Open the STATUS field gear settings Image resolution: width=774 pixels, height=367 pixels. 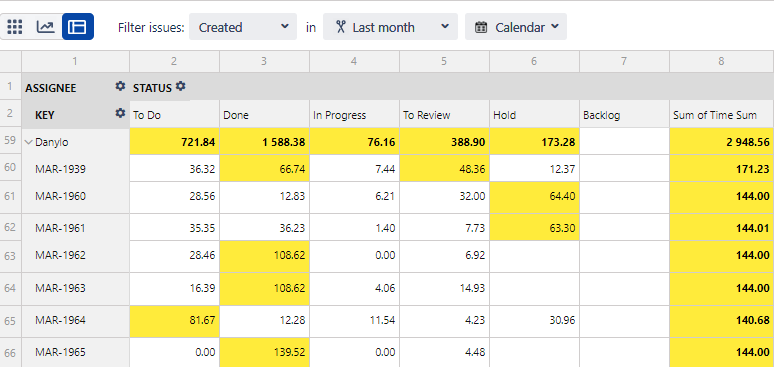(181, 86)
